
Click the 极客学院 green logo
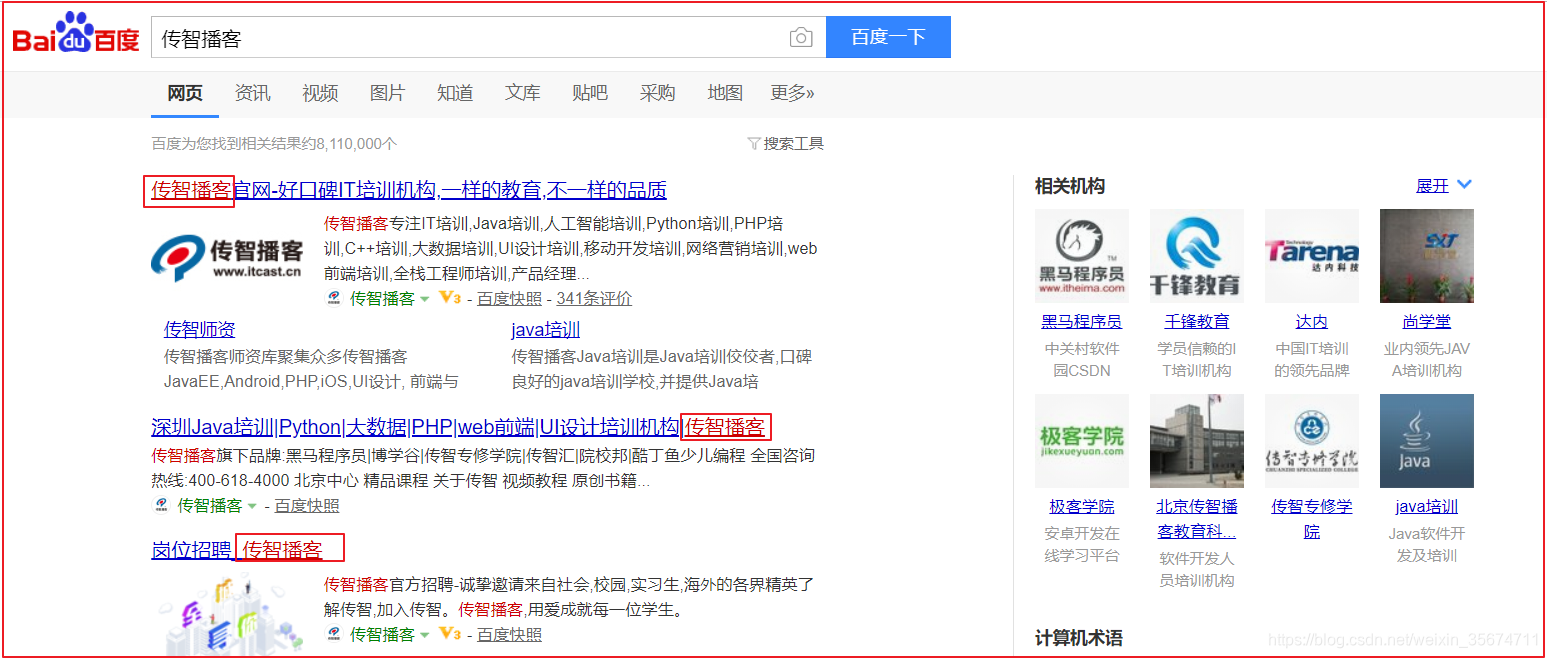tap(1082, 441)
